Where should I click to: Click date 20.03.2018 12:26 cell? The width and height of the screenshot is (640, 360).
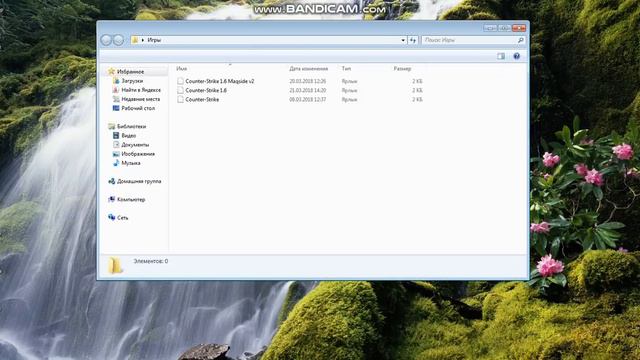click(308, 81)
